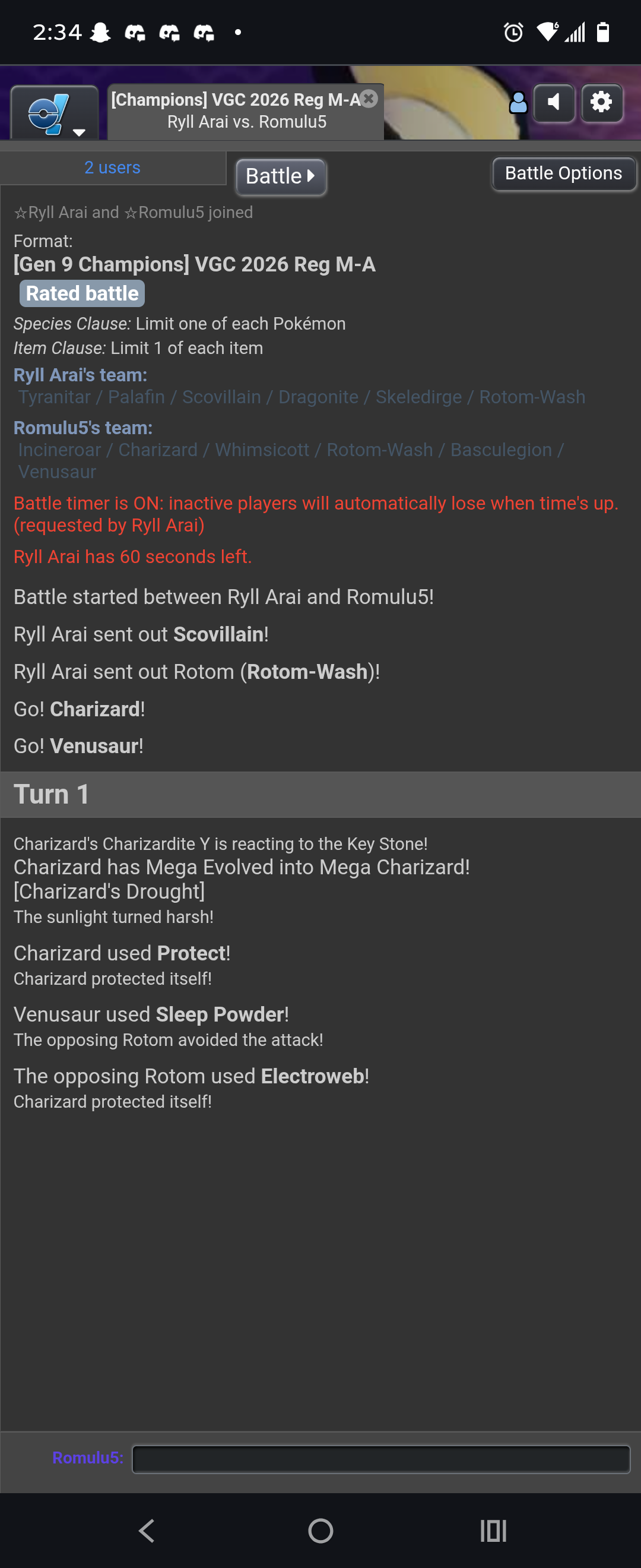Switch to the Battle view
The height and width of the screenshot is (1568, 641).
point(281,176)
